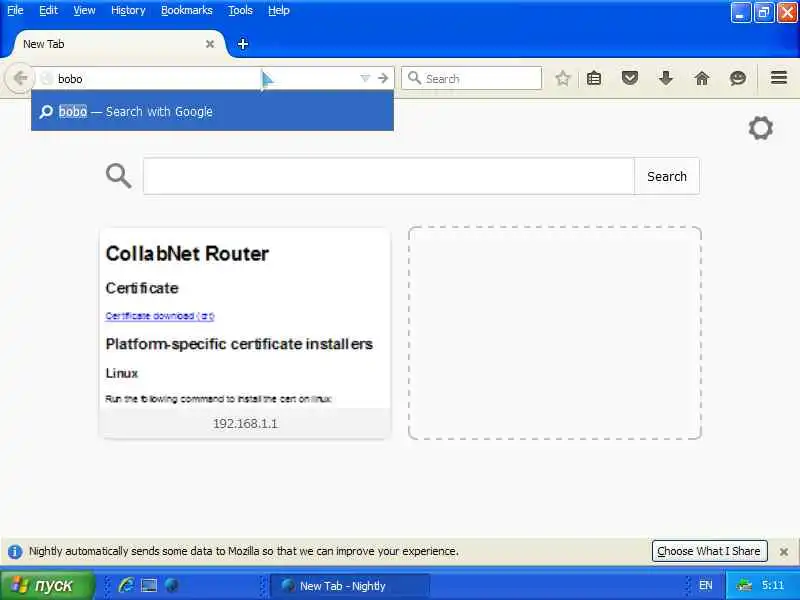Image resolution: width=800 pixels, height=600 pixels.
Task: Click the new tab page search field
Action: point(389,176)
